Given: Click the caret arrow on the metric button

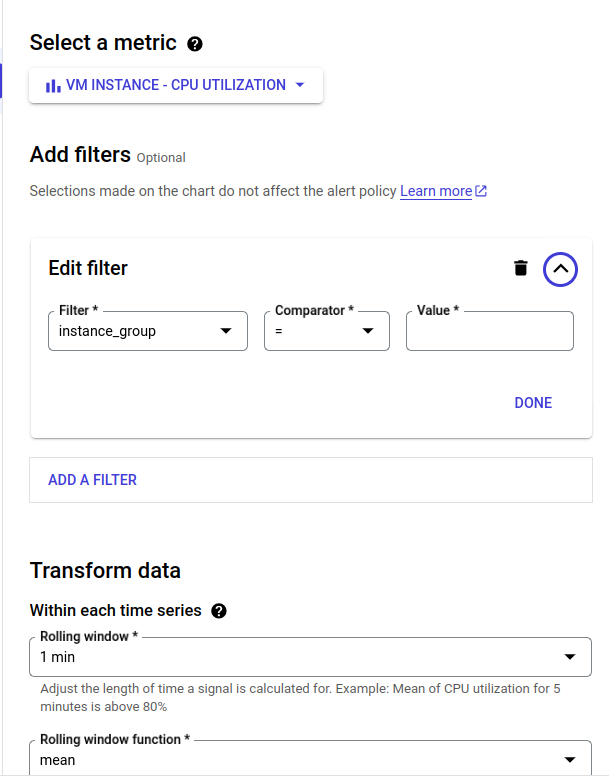Looking at the screenshot, I should coord(300,85).
